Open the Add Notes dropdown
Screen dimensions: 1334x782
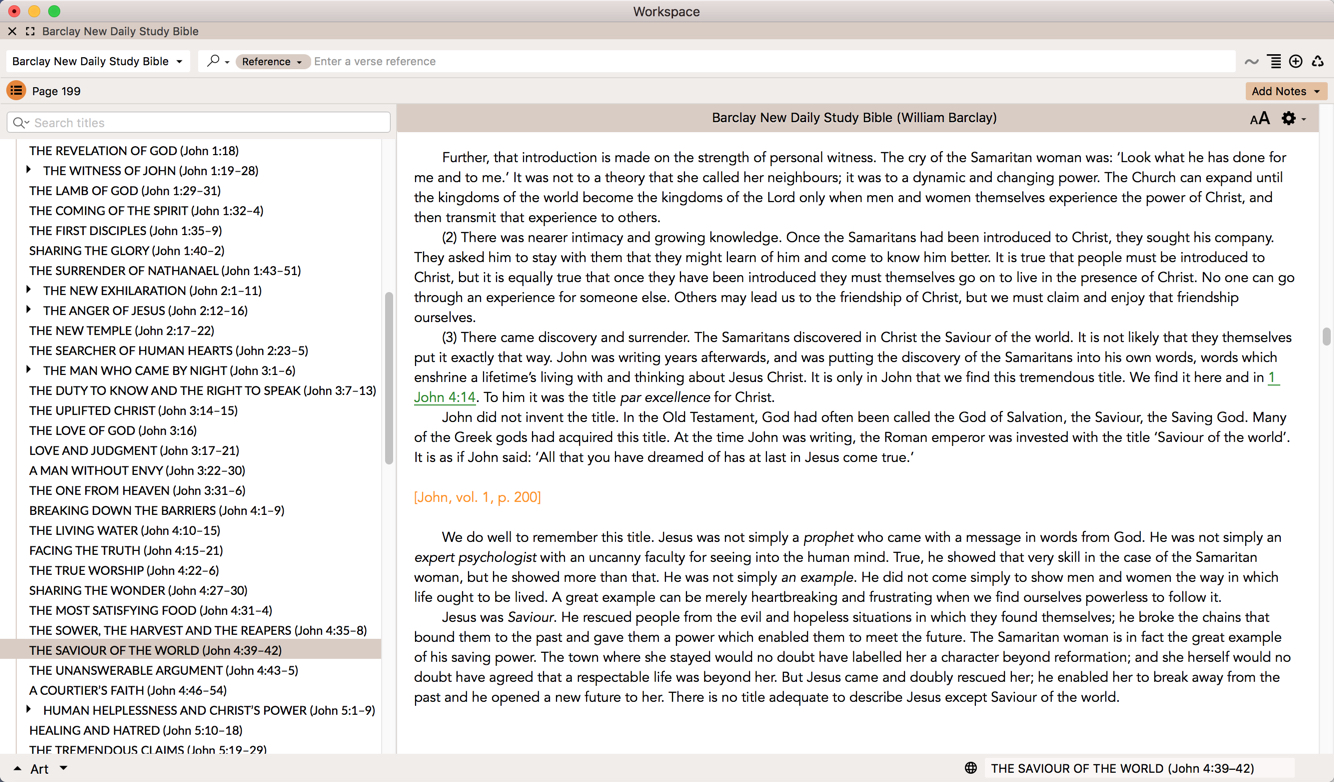(1286, 91)
